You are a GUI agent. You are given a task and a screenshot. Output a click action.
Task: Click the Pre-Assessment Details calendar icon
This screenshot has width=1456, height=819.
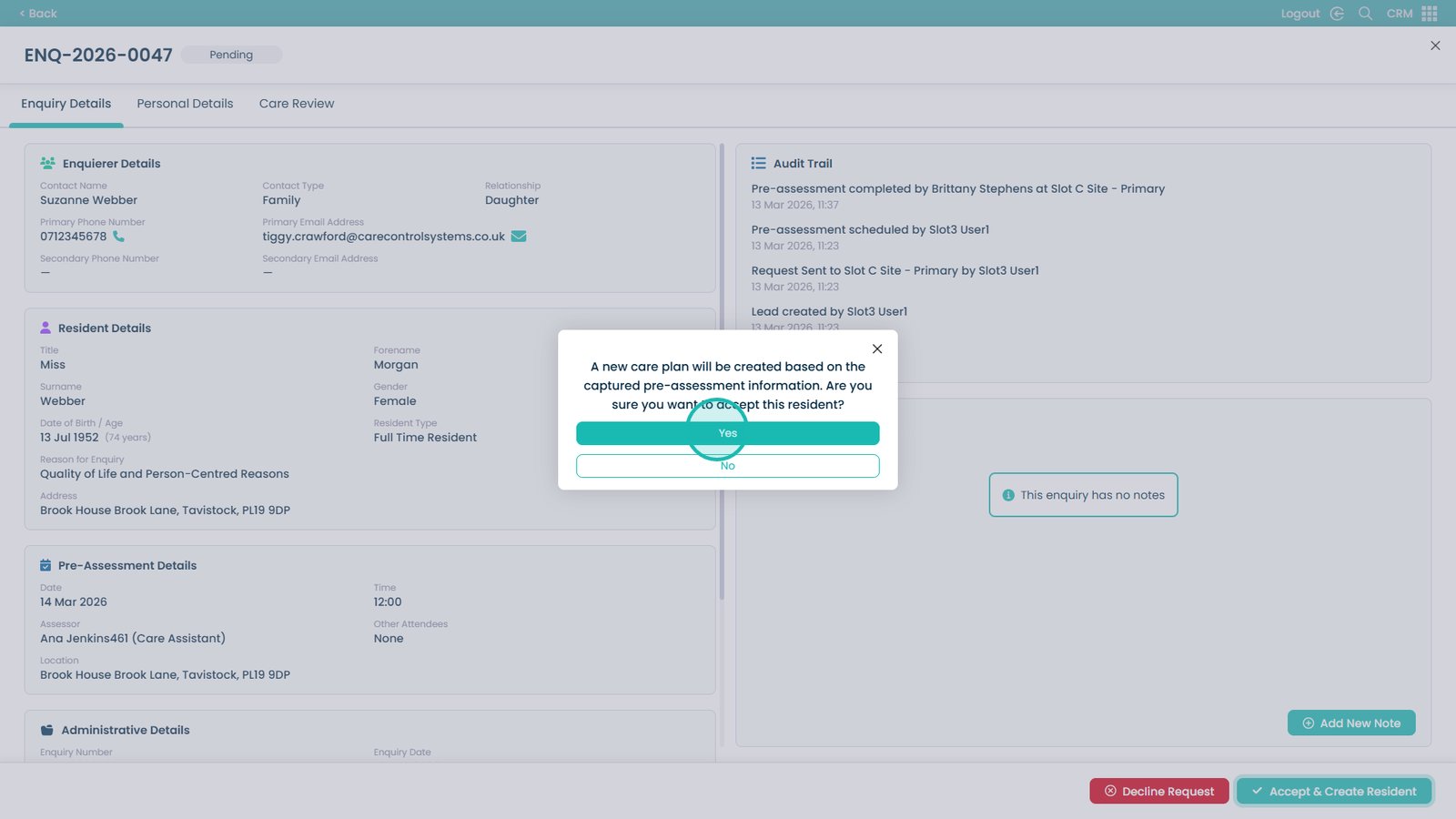(45, 566)
